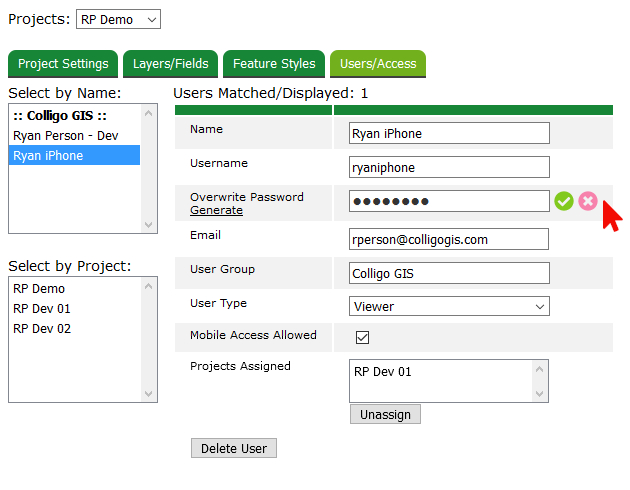This screenshot has height=490, width=630.
Task: Switch to the Project Settings tab
Action: (63, 64)
